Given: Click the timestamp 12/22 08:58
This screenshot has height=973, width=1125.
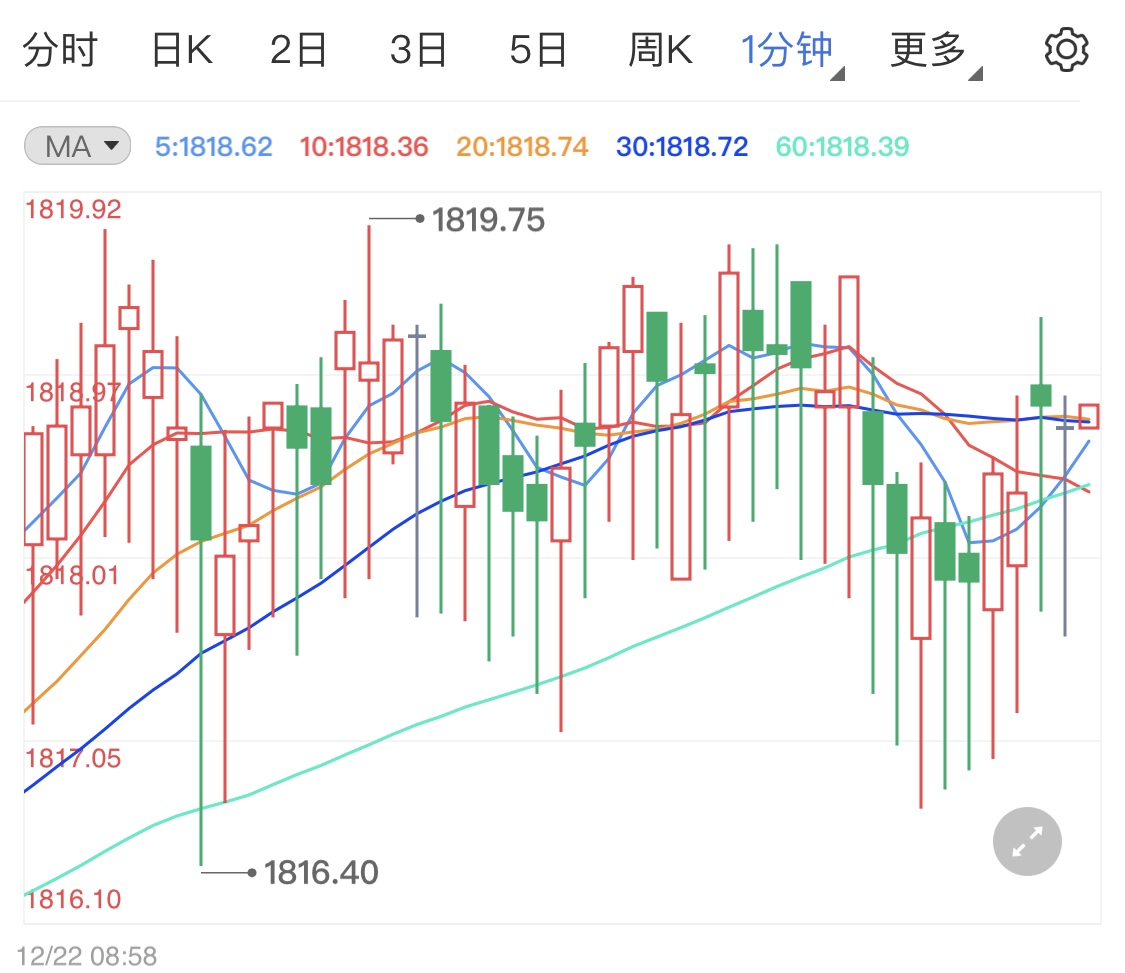Looking at the screenshot, I should 87,956.
